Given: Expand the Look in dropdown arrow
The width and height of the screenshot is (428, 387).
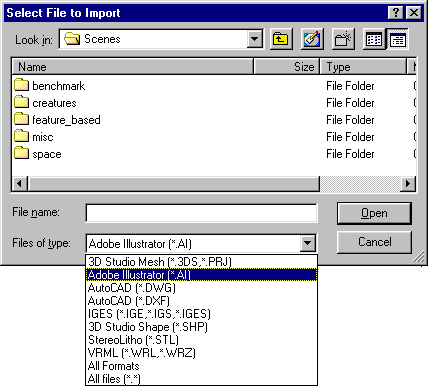Looking at the screenshot, I should click(x=254, y=39).
